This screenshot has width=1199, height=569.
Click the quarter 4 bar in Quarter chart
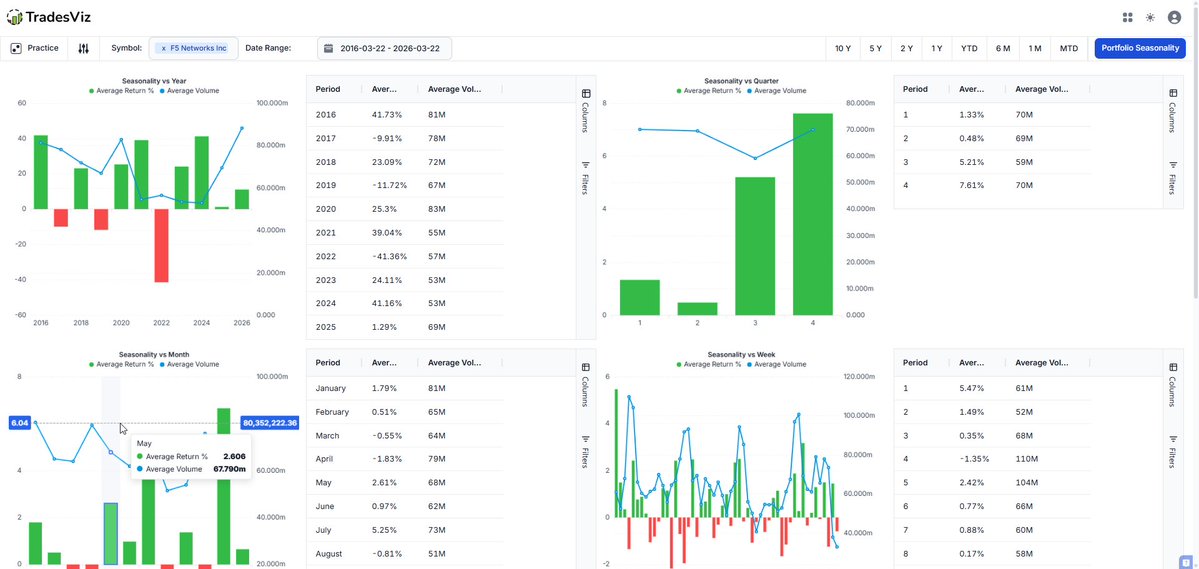click(812, 214)
